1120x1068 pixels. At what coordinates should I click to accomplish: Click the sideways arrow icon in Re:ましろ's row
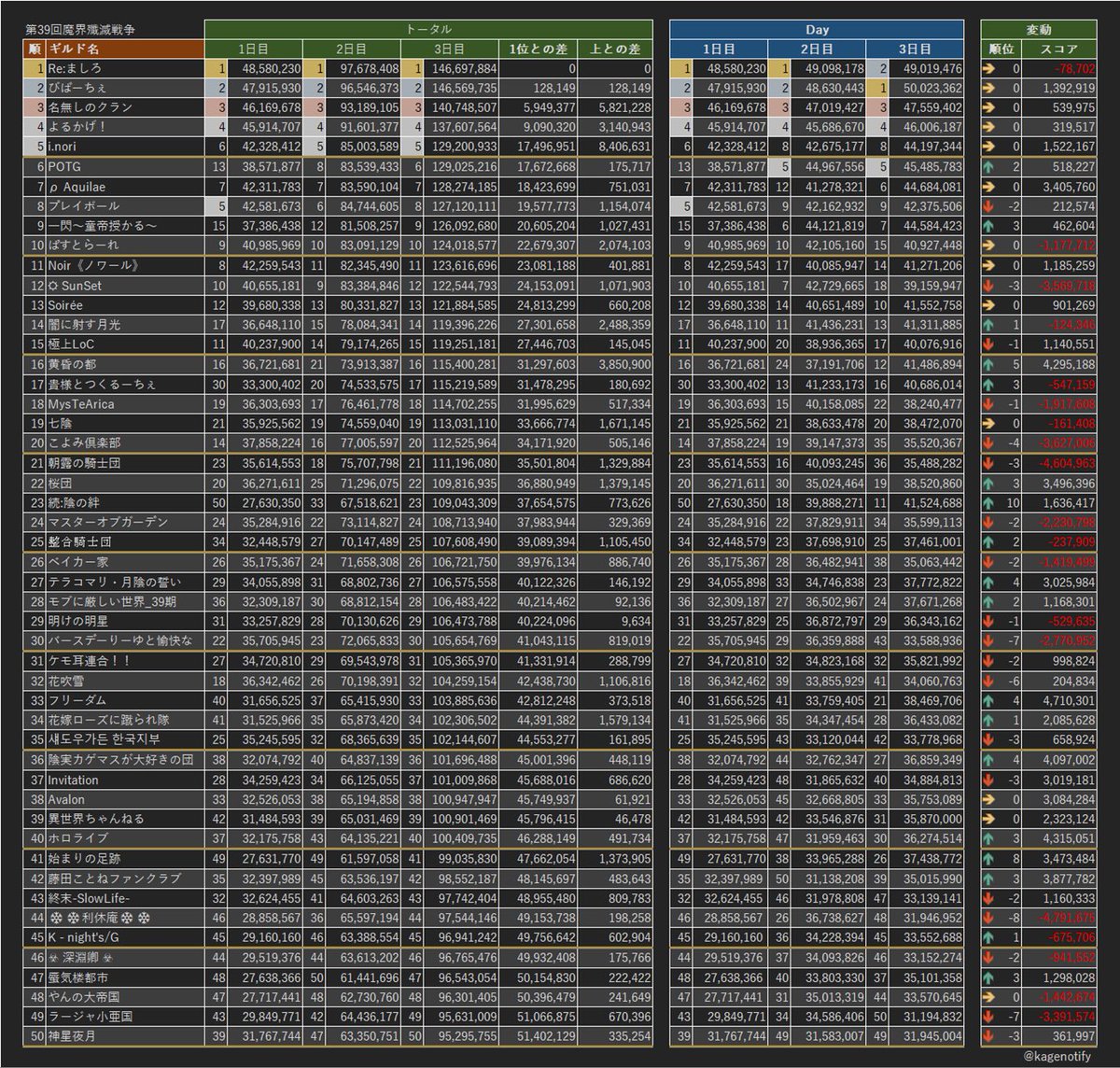click(x=989, y=68)
